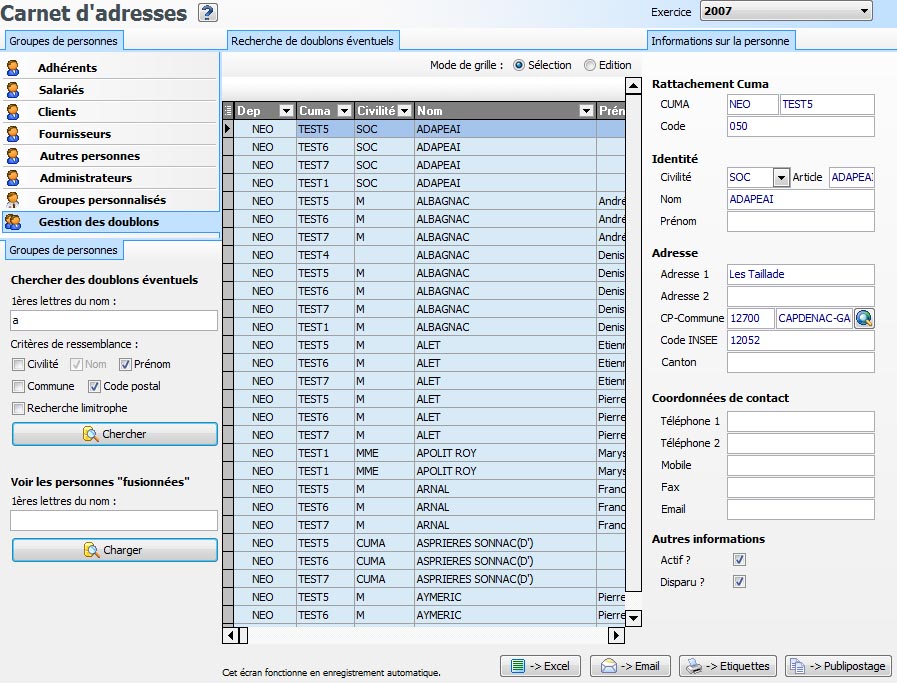Click the Téléphone 2 field

pyautogui.click(x=800, y=443)
